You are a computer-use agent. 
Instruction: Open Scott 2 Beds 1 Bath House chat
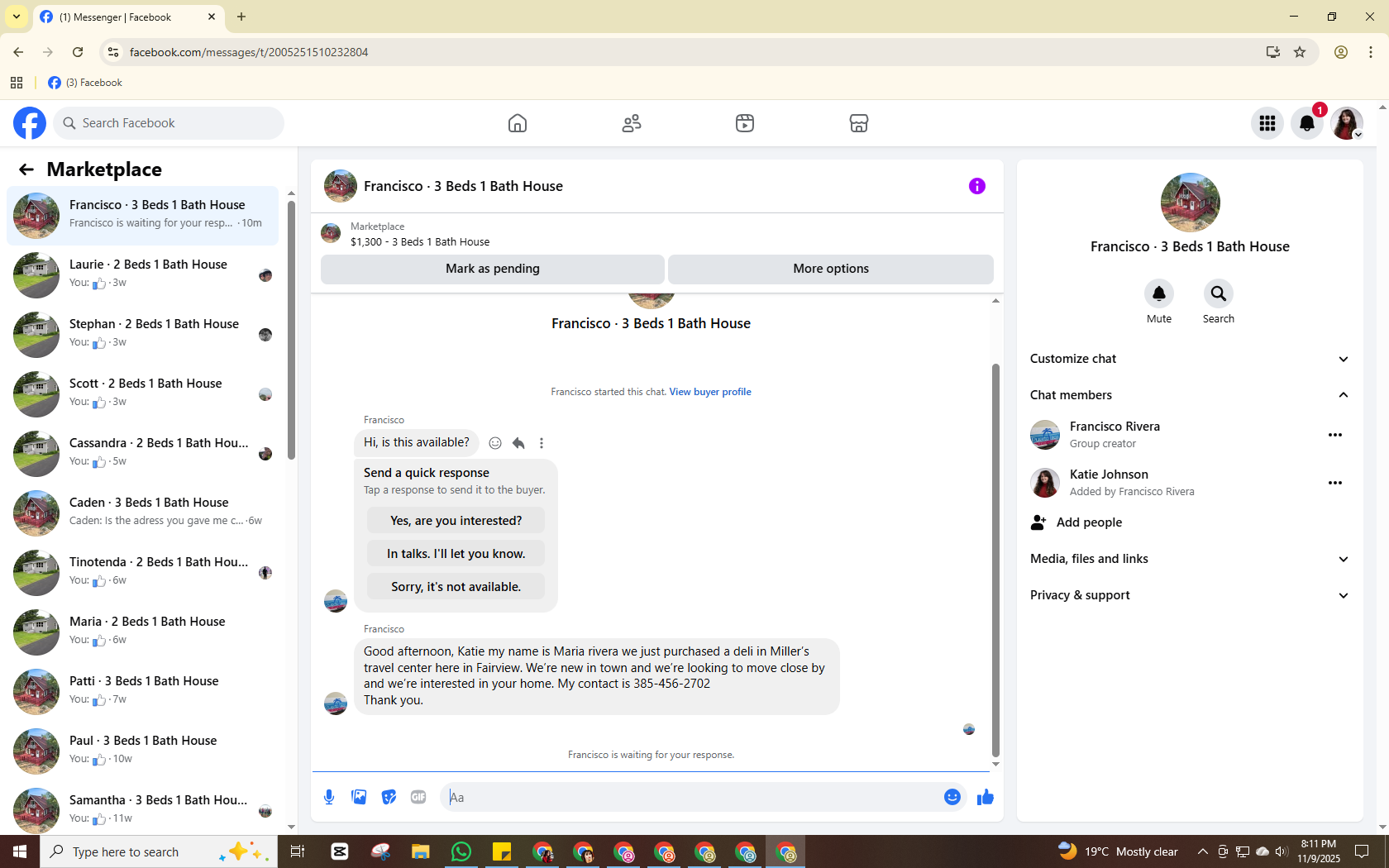143,394
